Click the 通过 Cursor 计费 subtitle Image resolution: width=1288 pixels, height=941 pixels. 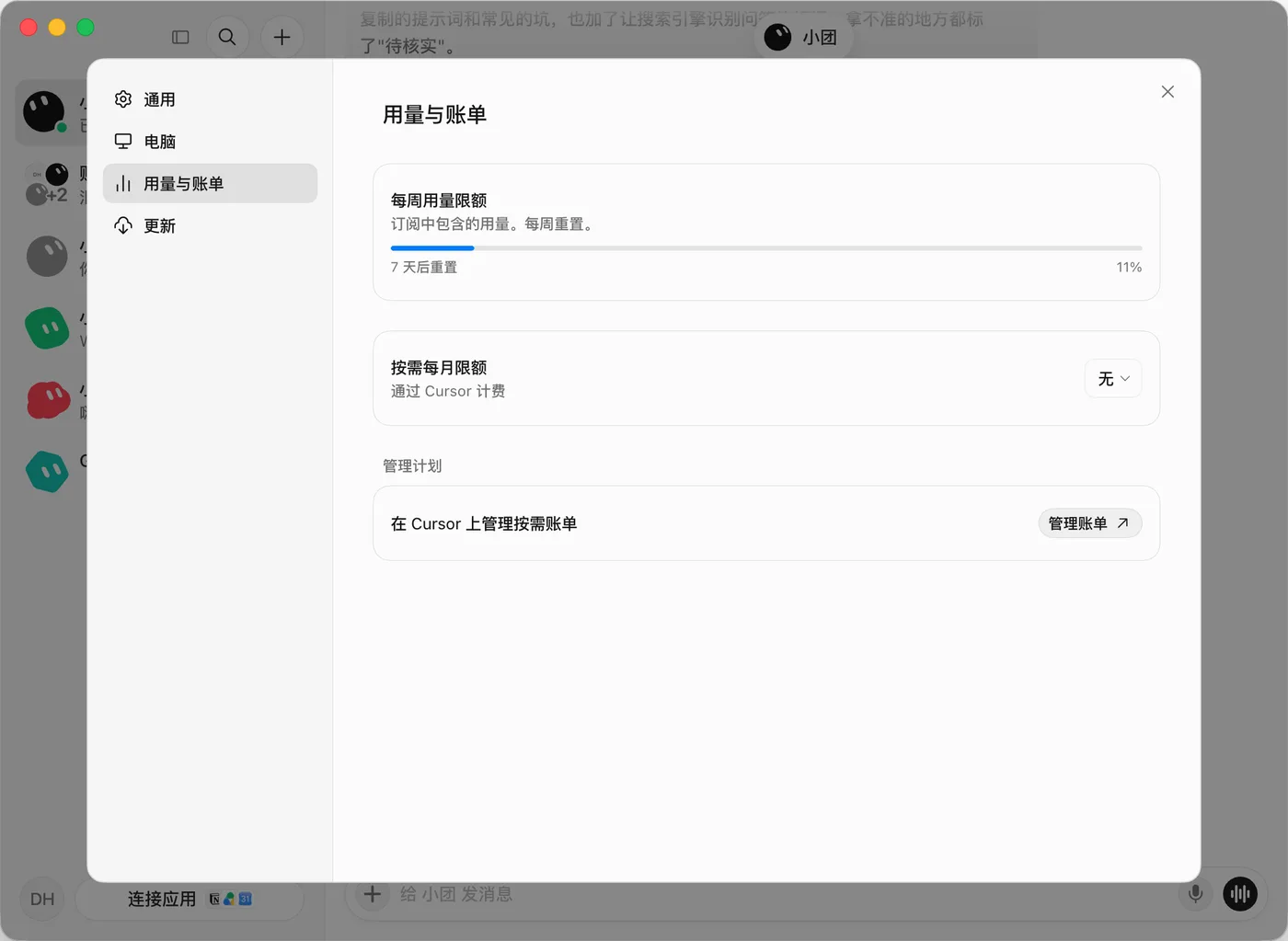pos(448,392)
